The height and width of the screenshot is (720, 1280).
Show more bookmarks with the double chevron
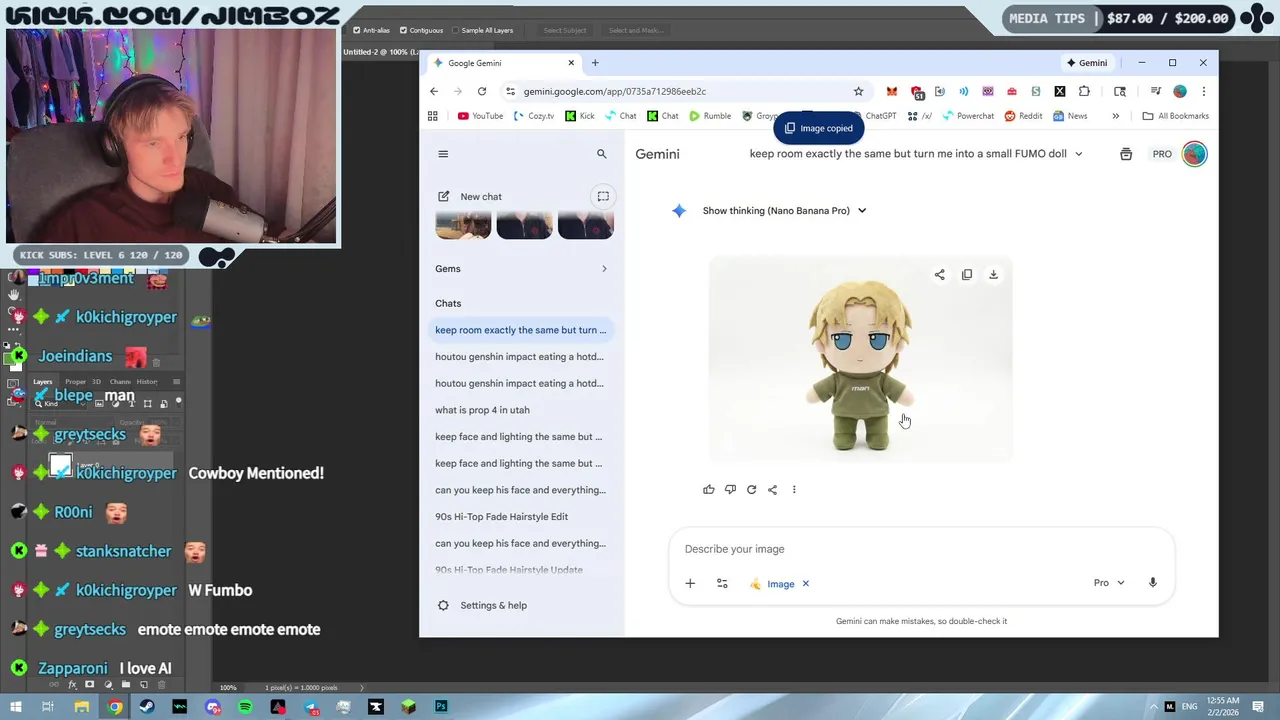click(x=1116, y=116)
